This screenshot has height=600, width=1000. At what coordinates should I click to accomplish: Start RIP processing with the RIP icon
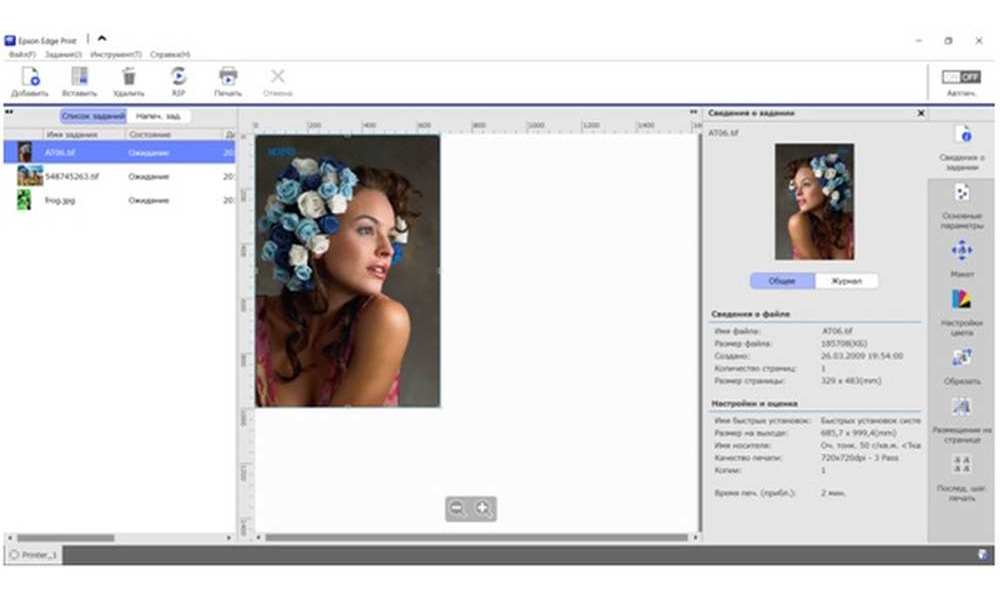pos(178,77)
